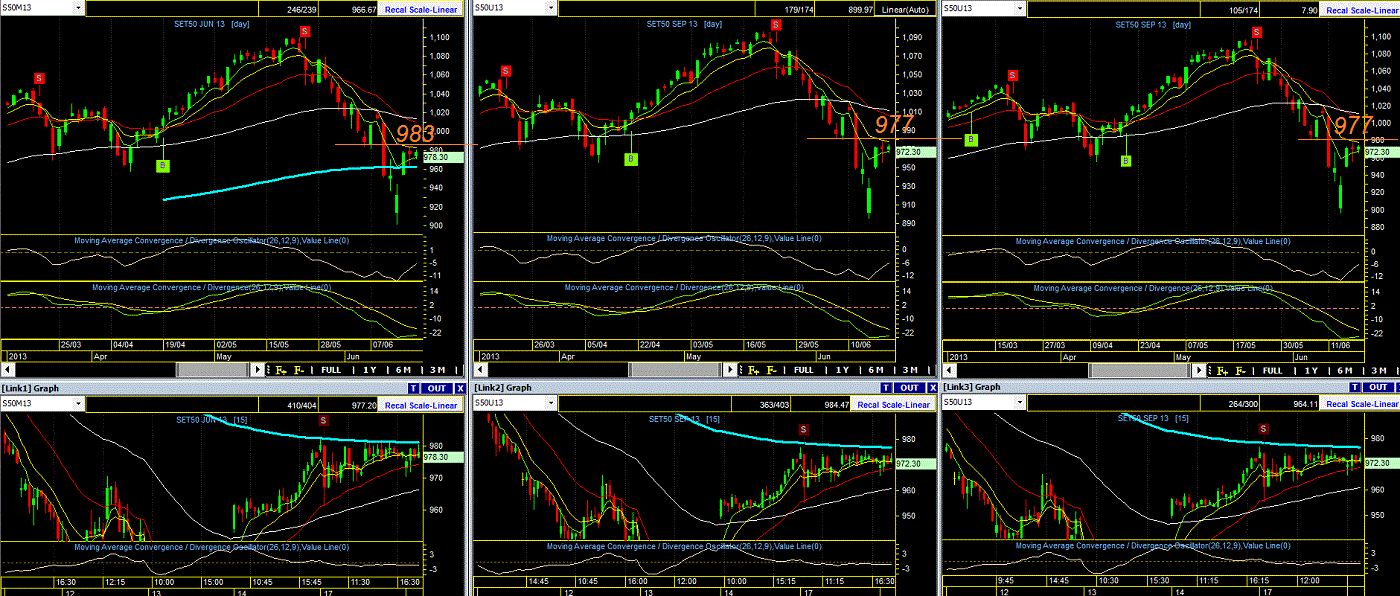Open S50U13 symbol dropdown above rightmost day chart

click(1020, 8)
